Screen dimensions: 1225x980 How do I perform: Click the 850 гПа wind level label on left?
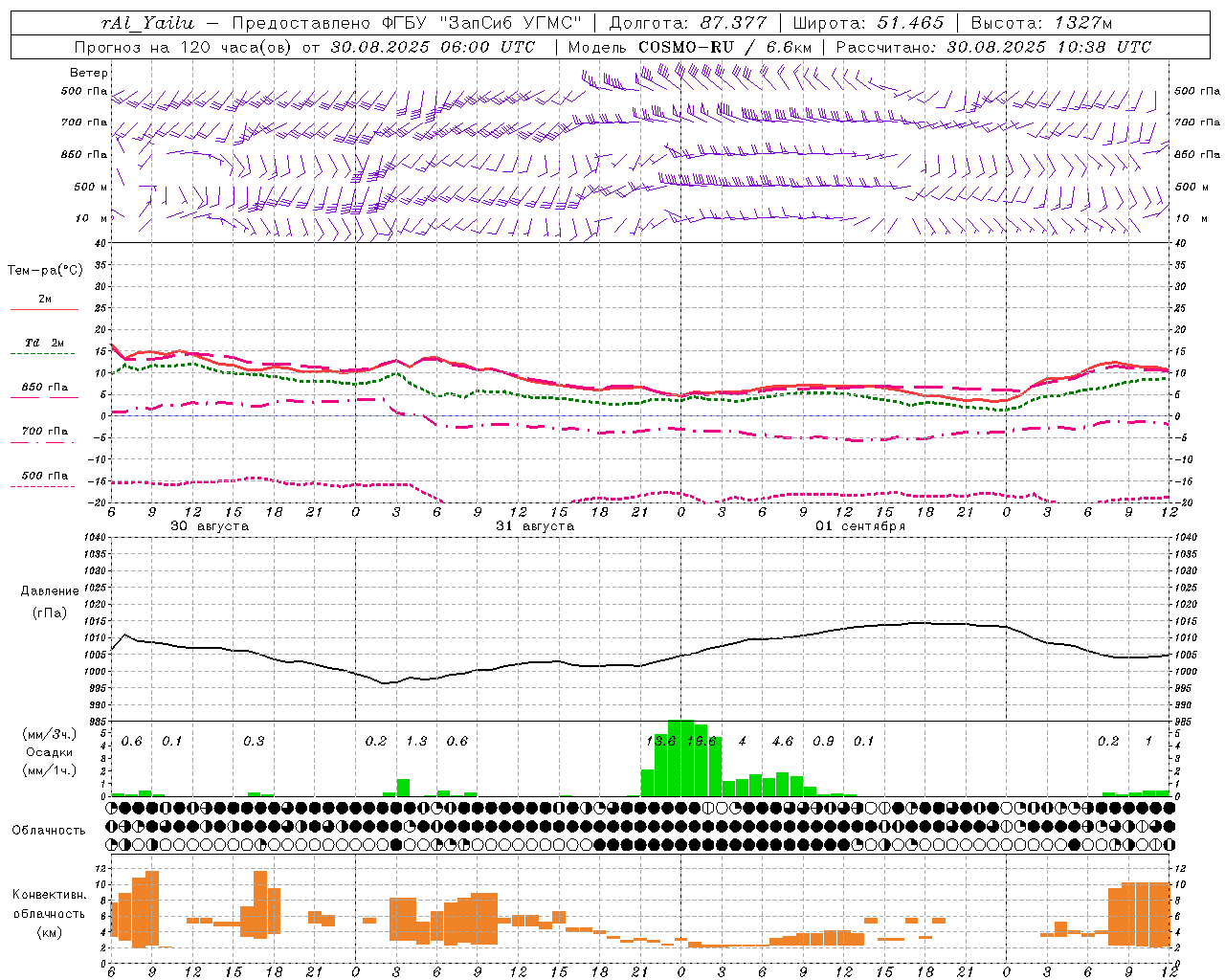point(84,154)
